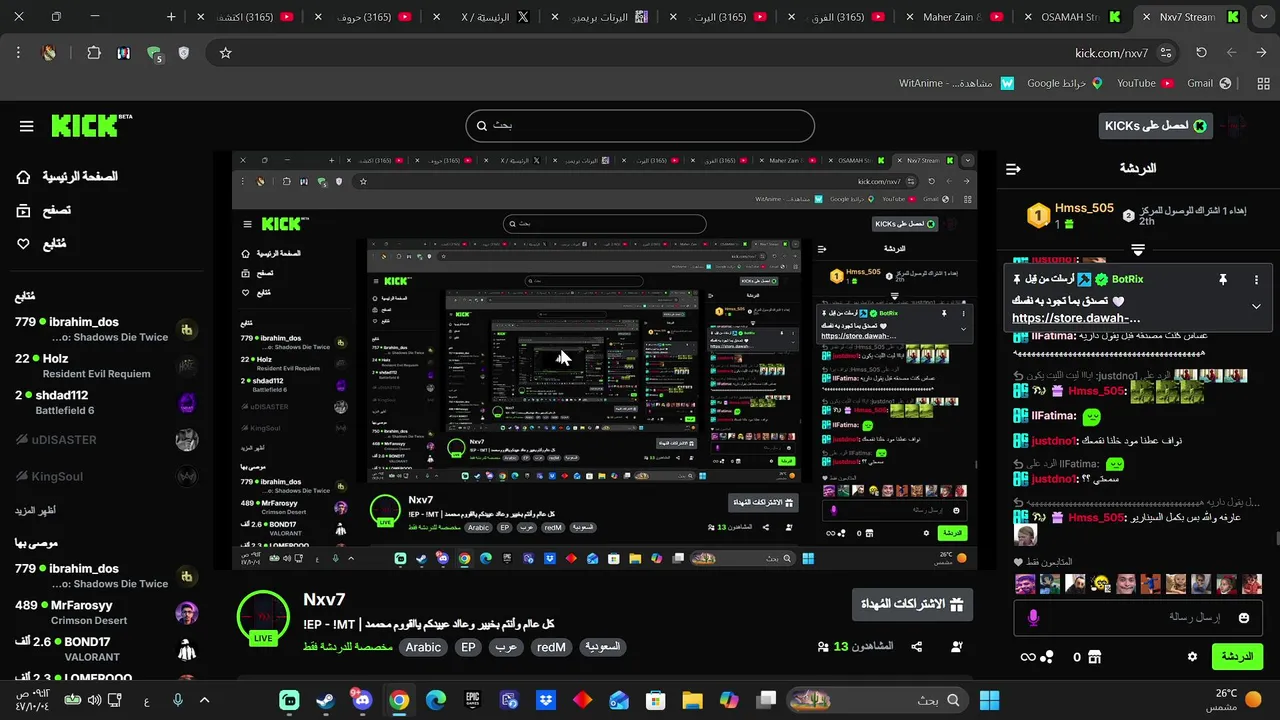Click the purple microphone chat icon
The image size is (1280, 720).
click(1033, 618)
